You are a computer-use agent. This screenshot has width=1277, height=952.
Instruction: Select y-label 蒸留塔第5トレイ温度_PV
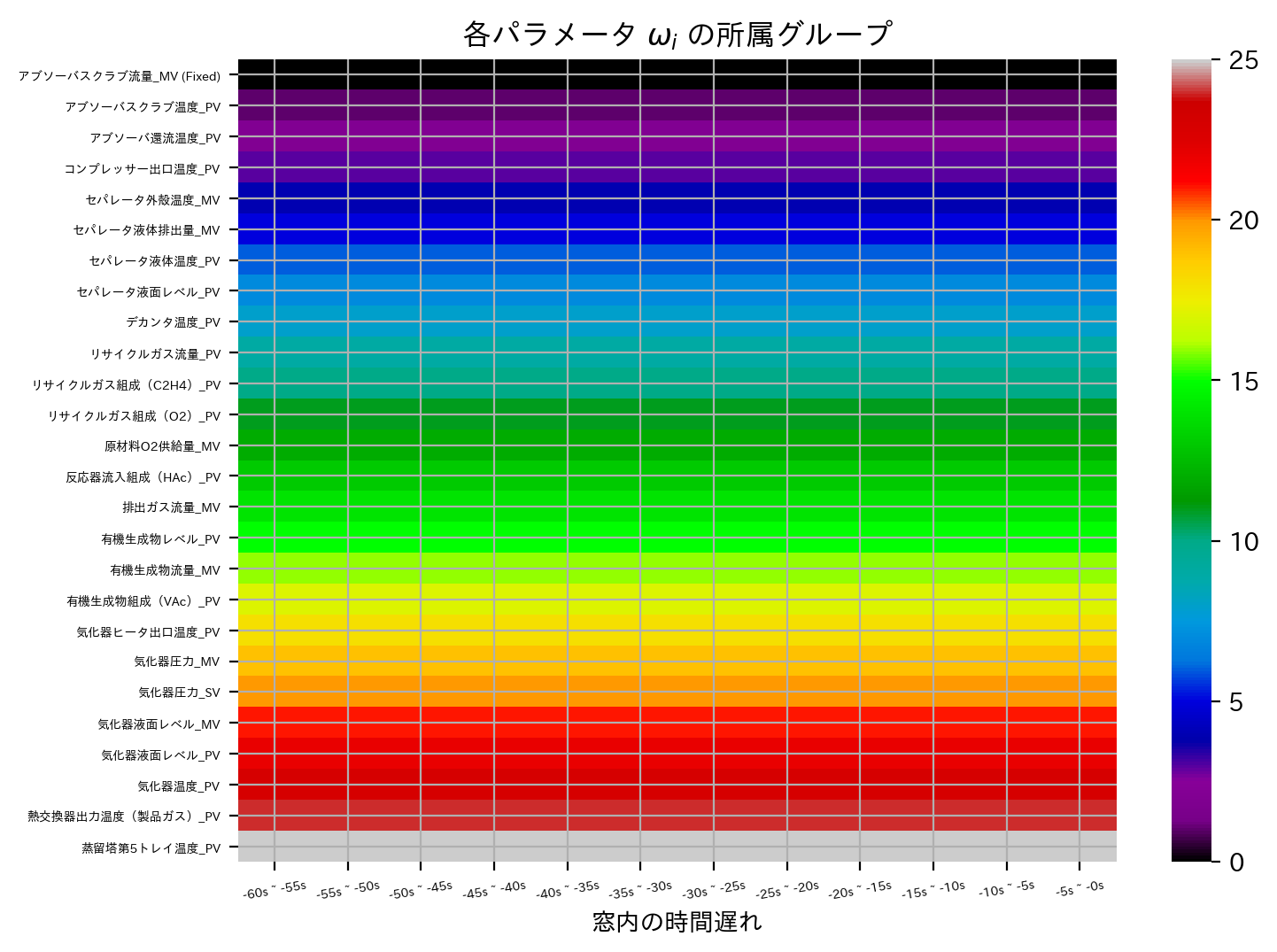point(151,848)
